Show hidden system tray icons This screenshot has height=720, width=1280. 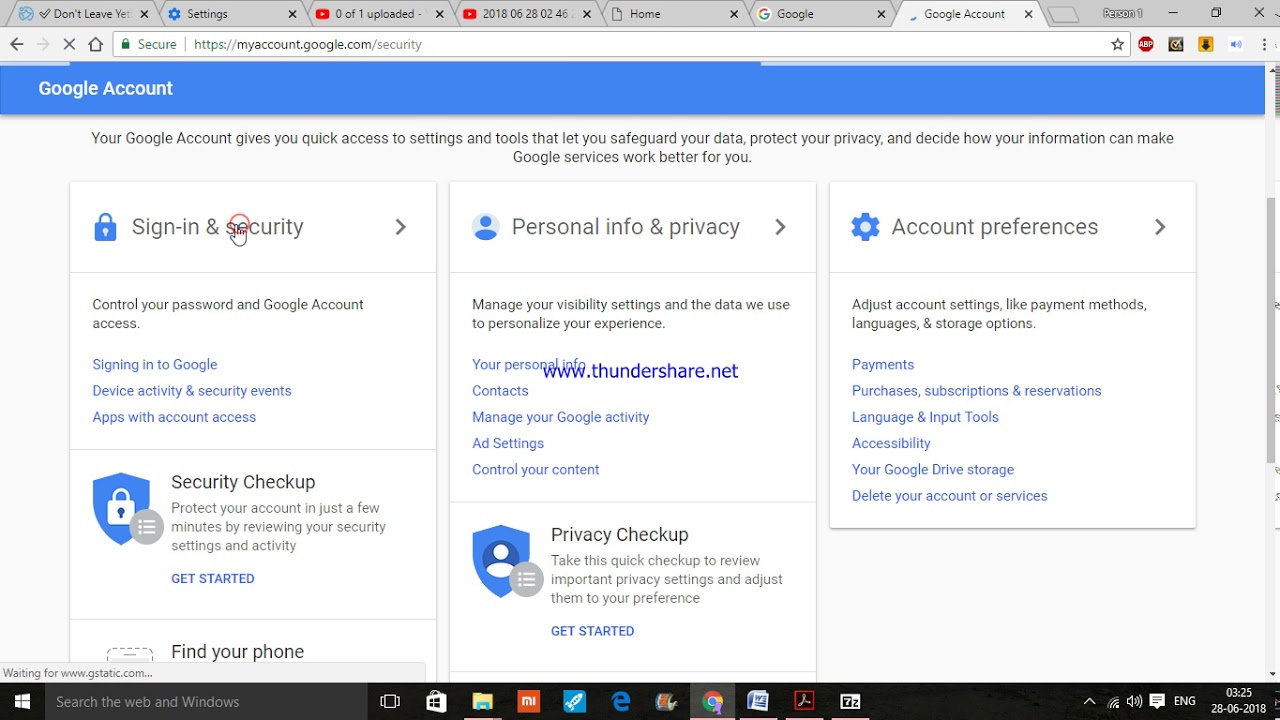(x=1089, y=702)
